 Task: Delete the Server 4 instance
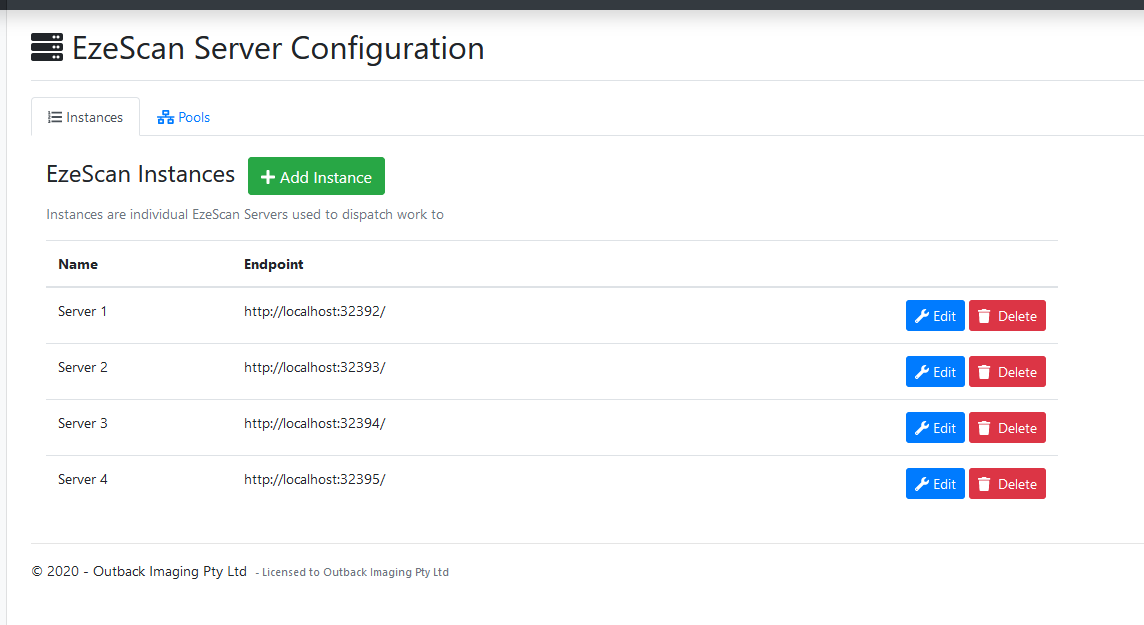click(1007, 484)
